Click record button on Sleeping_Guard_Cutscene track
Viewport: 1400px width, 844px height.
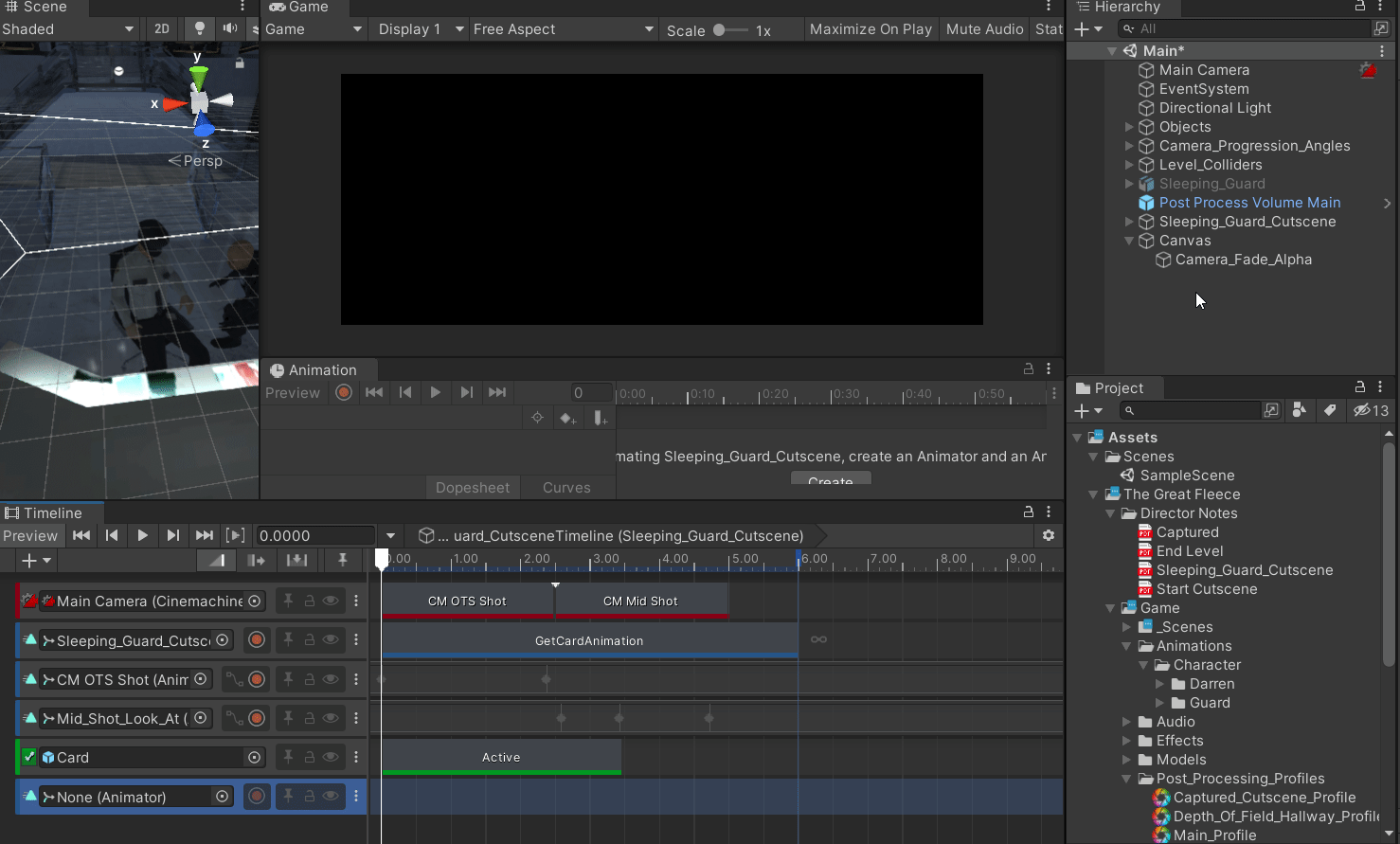click(257, 640)
